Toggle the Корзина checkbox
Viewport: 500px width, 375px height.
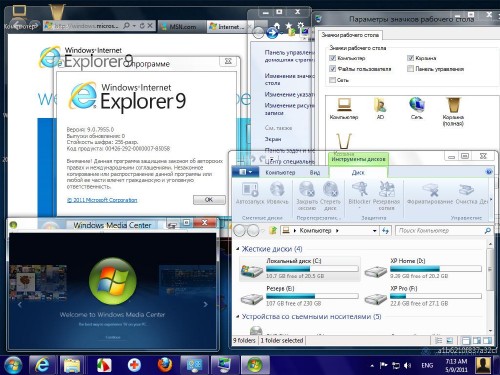(410, 58)
